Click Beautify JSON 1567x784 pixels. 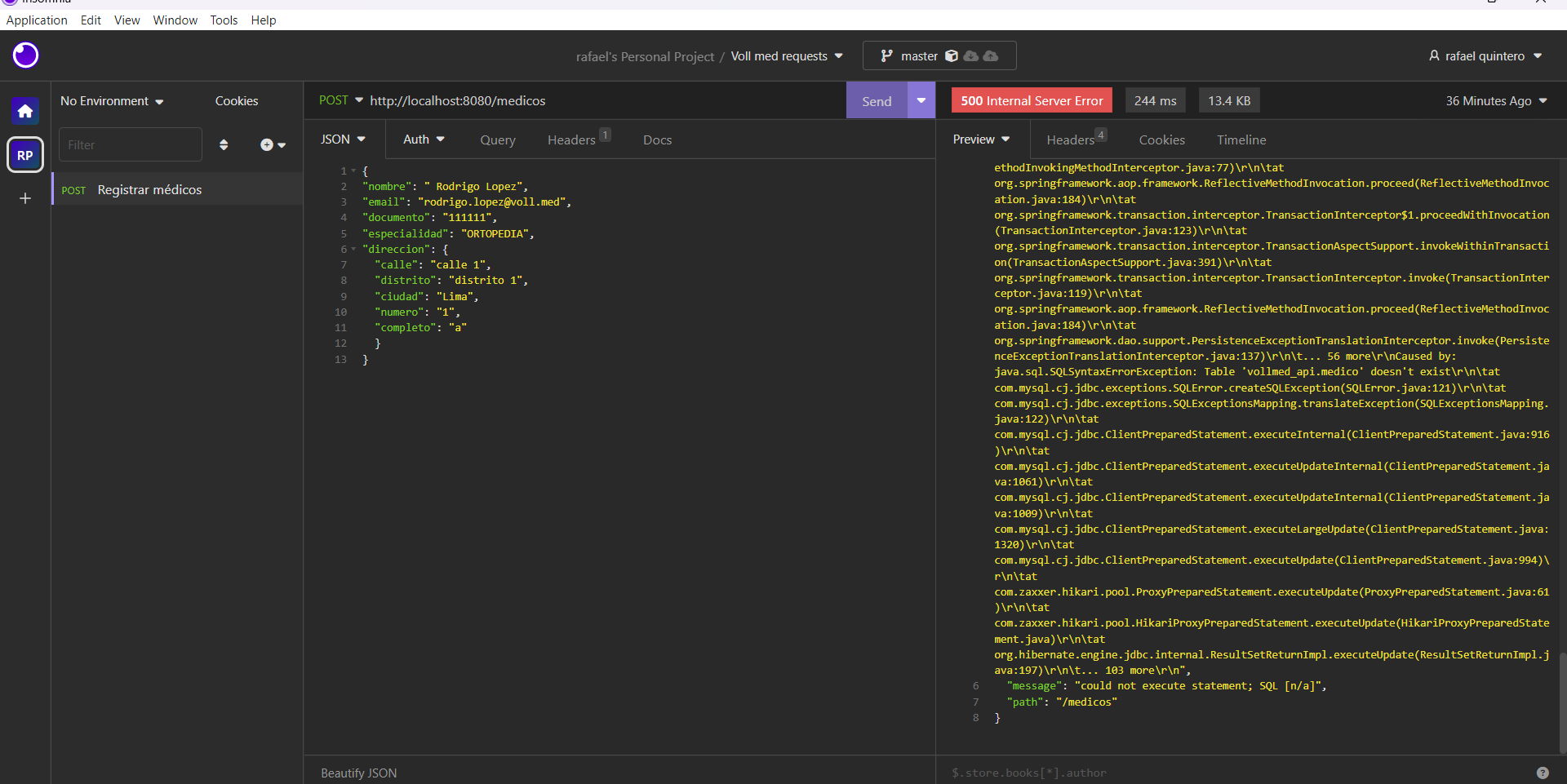(x=358, y=773)
